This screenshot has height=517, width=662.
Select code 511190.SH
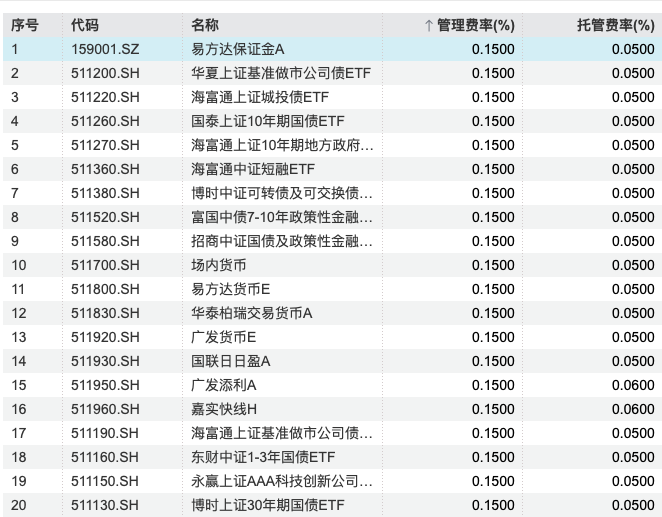105,434
